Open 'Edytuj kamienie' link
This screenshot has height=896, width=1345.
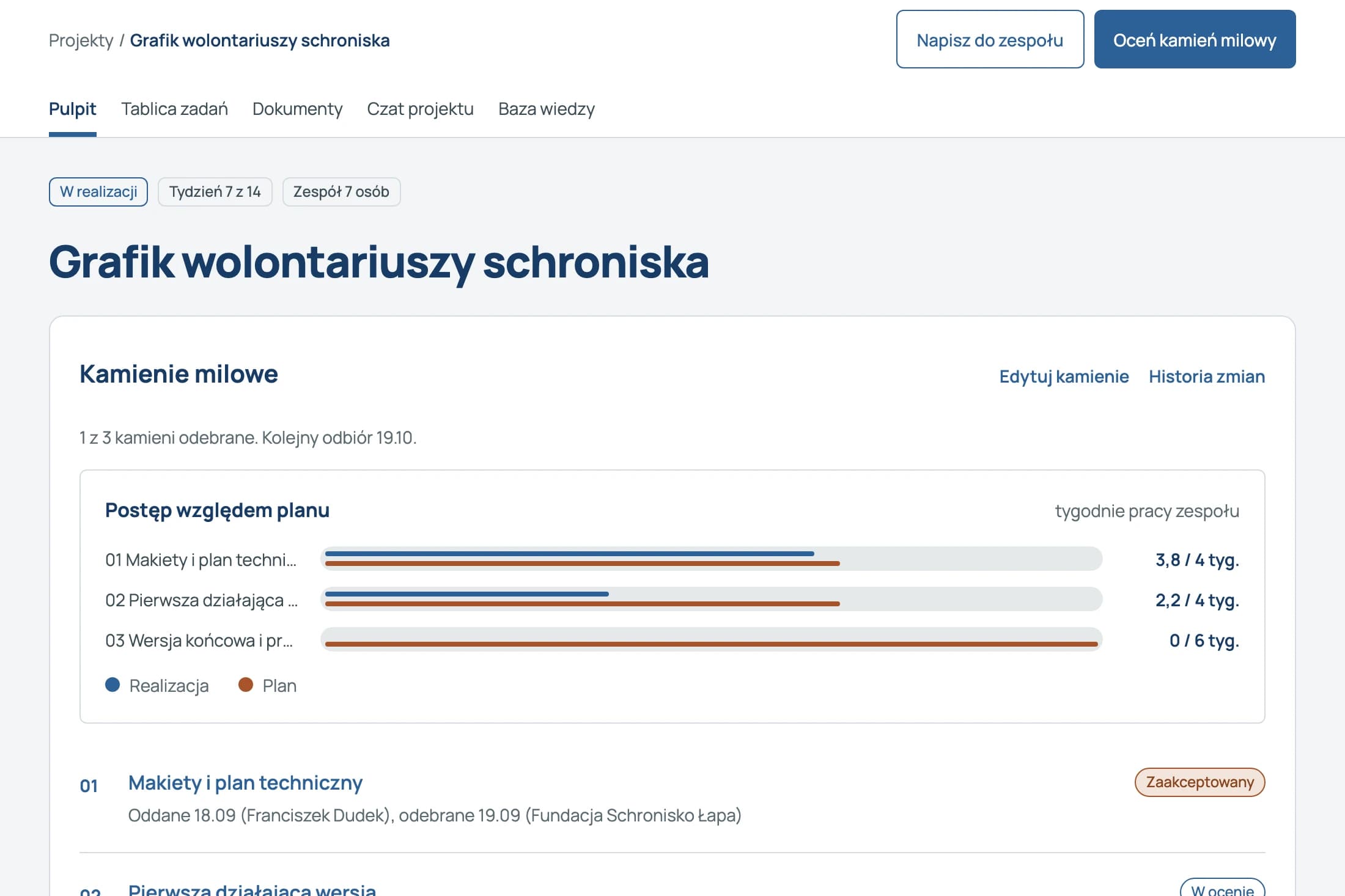click(x=1064, y=376)
